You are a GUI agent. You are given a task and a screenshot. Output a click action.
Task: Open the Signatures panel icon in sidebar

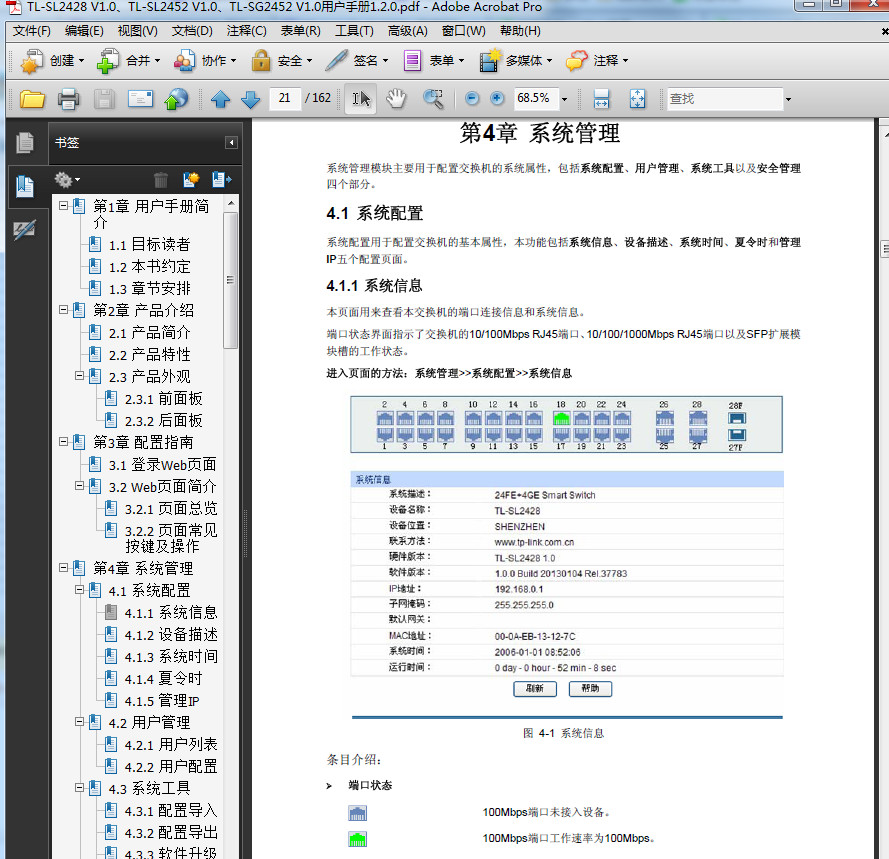coord(25,230)
